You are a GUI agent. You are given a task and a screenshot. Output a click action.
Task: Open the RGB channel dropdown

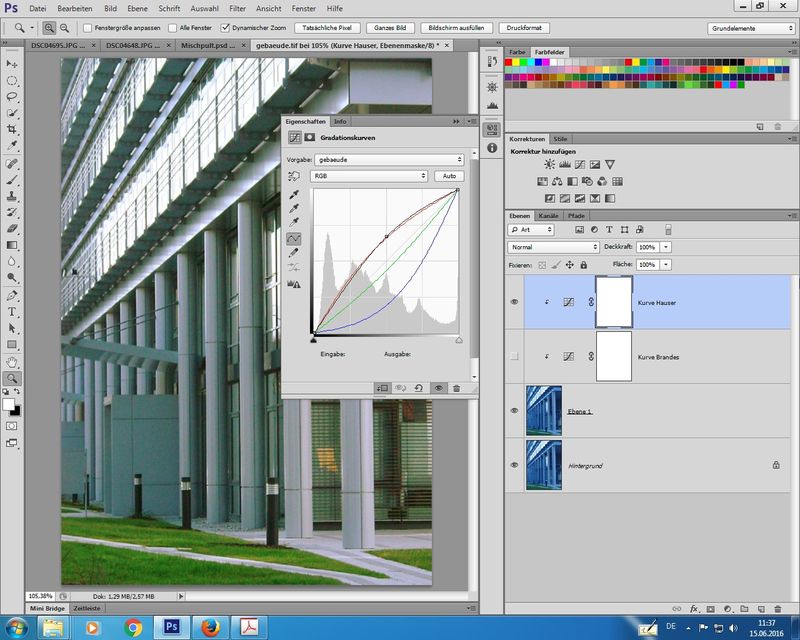point(369,176)
